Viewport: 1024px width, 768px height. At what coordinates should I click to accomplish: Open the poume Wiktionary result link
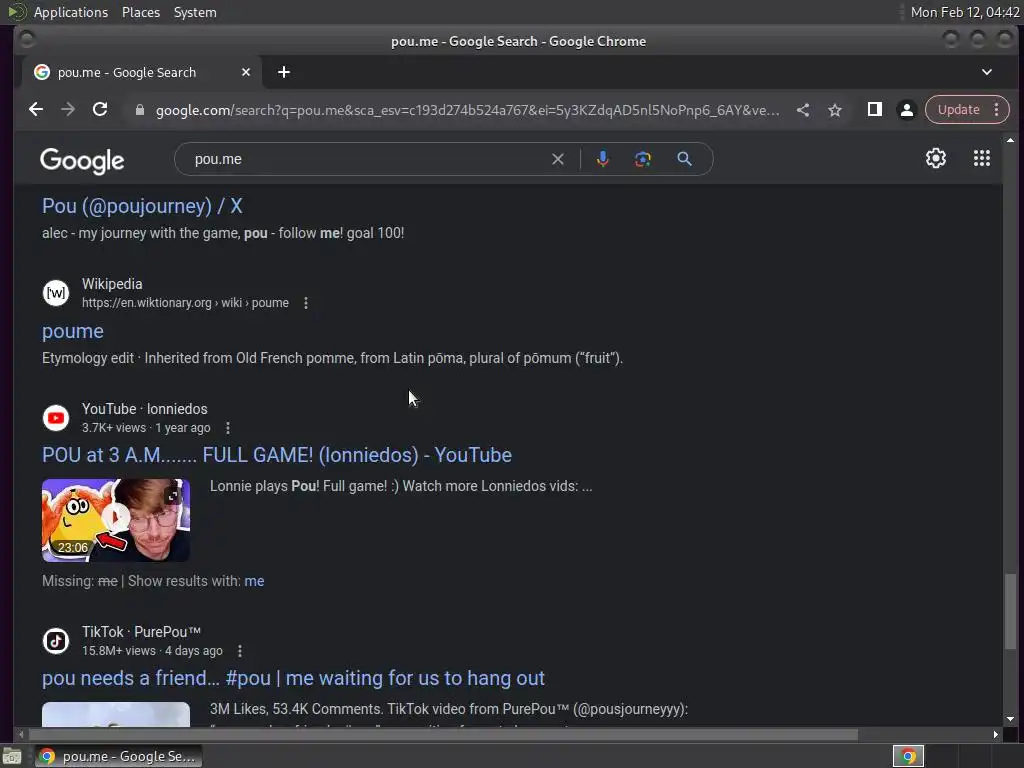pyautogui.click(x=72, y=332)
